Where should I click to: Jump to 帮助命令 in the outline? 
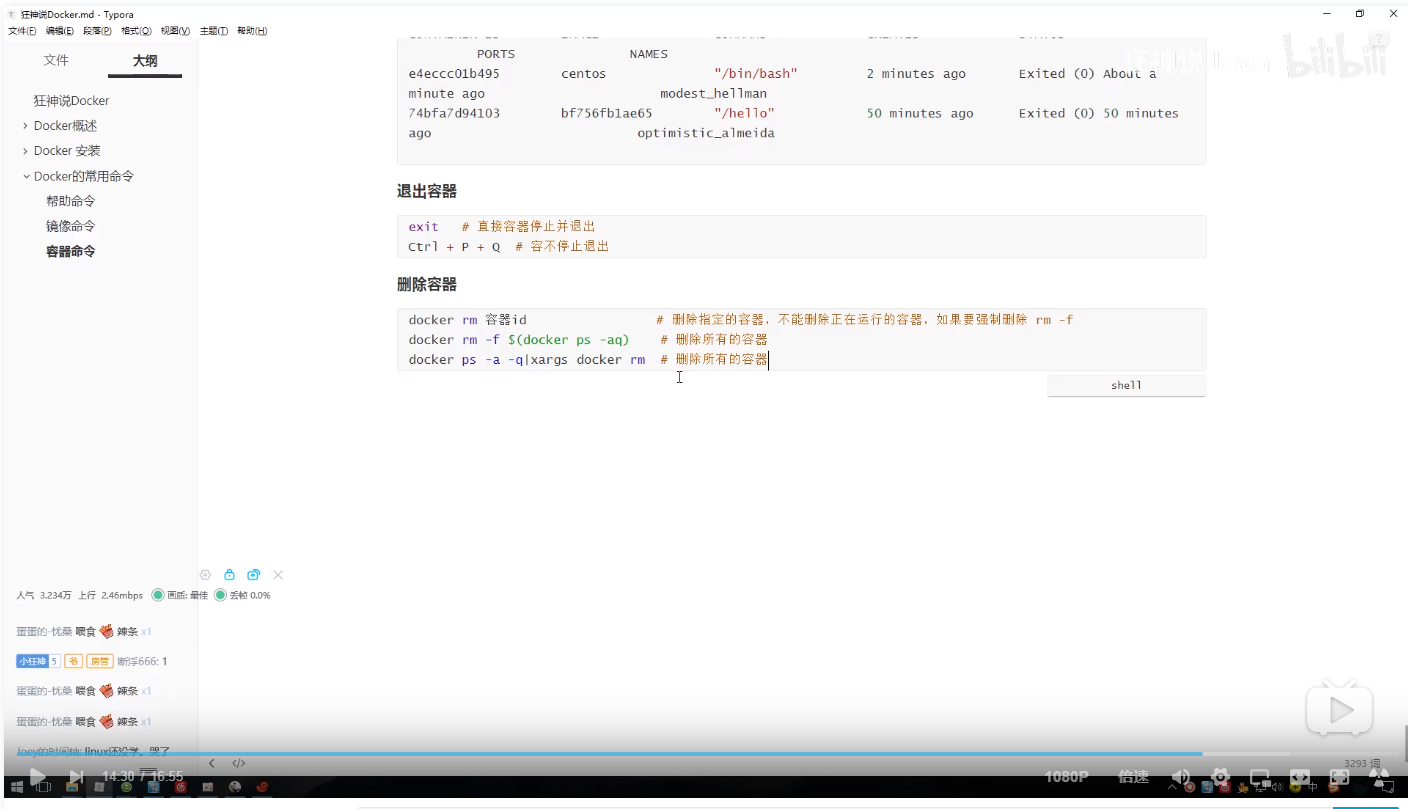point(71,201)
